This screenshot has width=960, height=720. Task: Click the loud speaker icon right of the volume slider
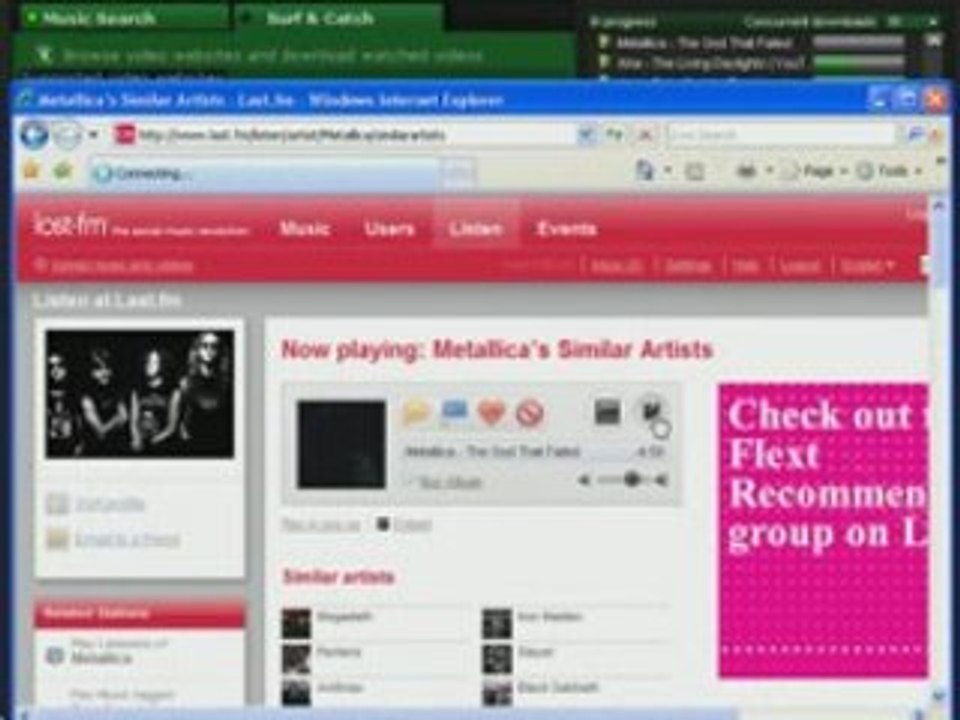point(661,481)
